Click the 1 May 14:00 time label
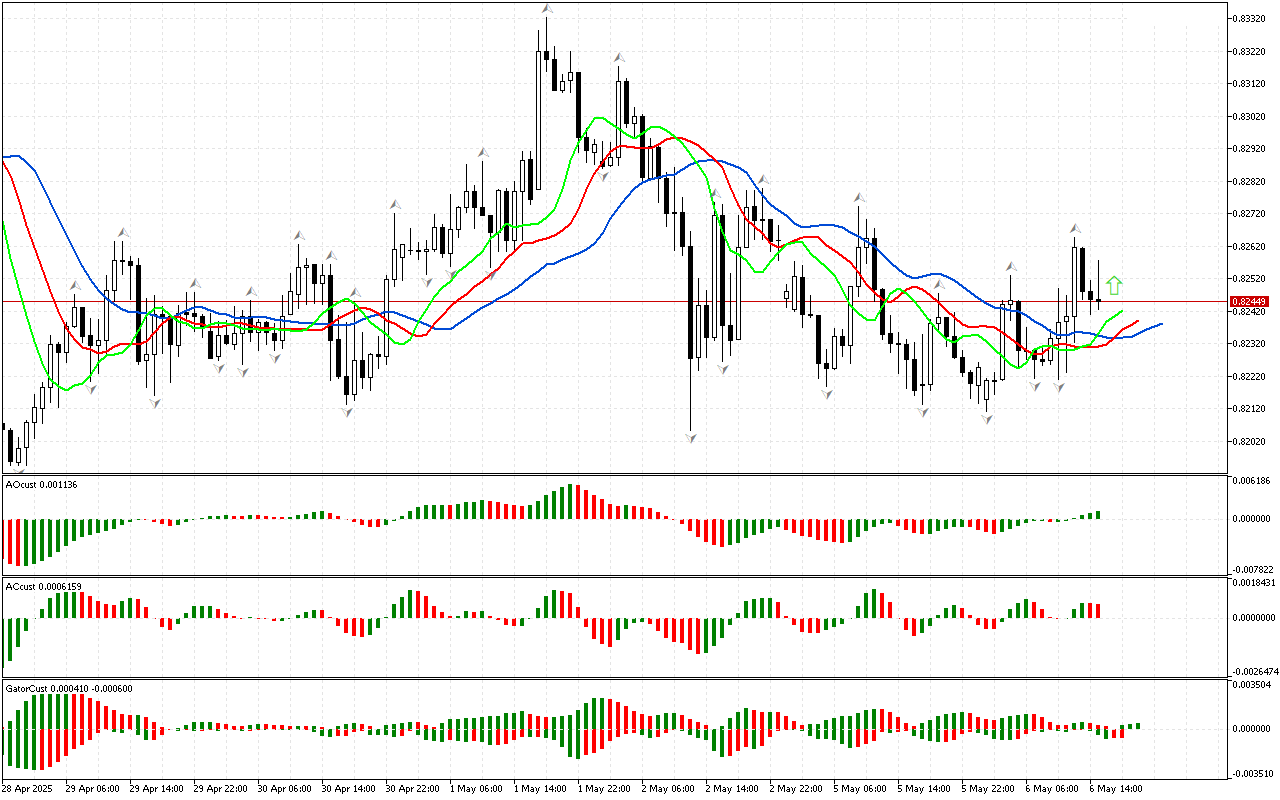The image size is (1280, 800). 540,789
